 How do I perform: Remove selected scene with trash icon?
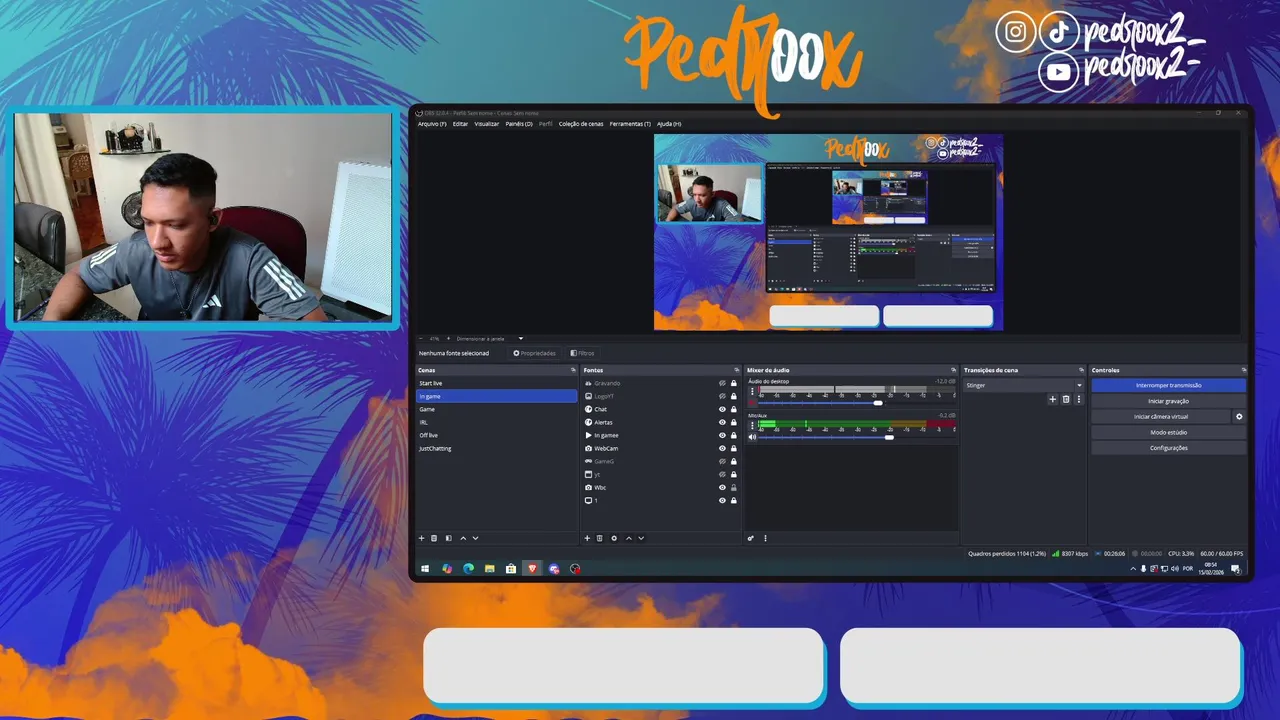(434, 538)
